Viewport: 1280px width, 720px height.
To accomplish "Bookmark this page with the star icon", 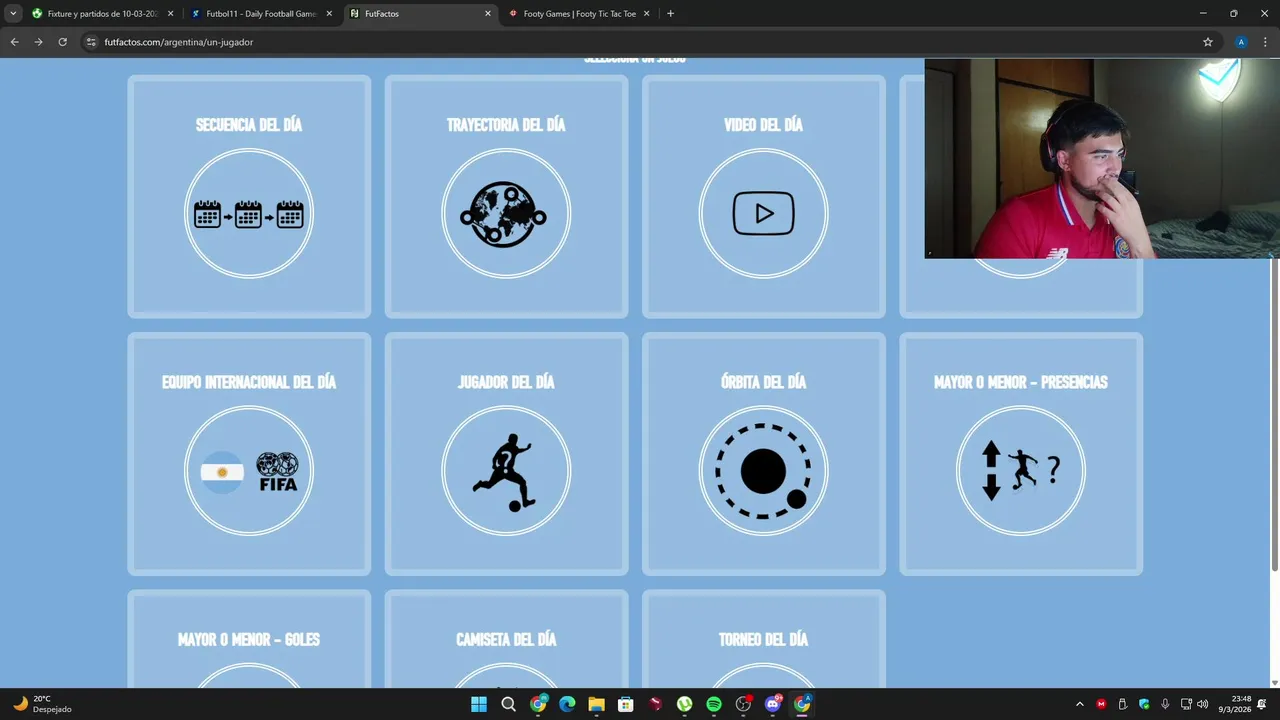I will coord(1208,42).
